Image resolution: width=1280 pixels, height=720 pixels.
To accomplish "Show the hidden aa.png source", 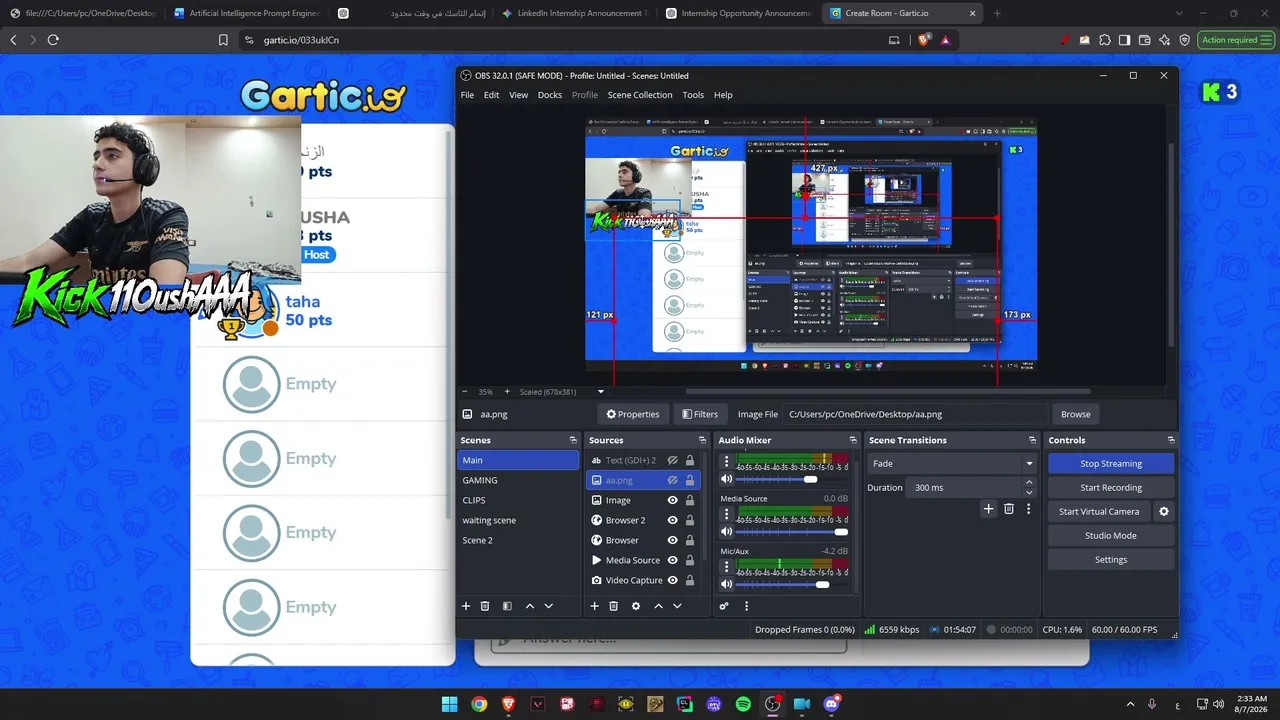I will coord(673,480).
